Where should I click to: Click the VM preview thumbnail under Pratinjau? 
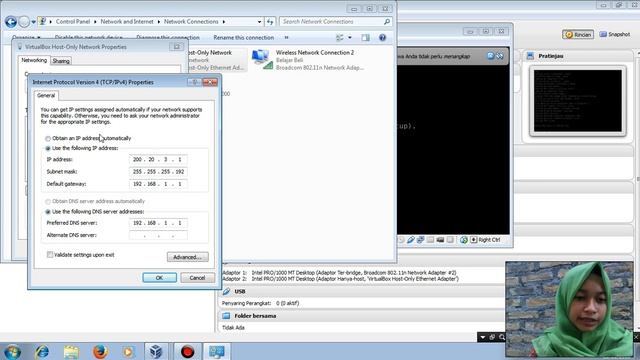pyautogui.click(x=578, y=101)
